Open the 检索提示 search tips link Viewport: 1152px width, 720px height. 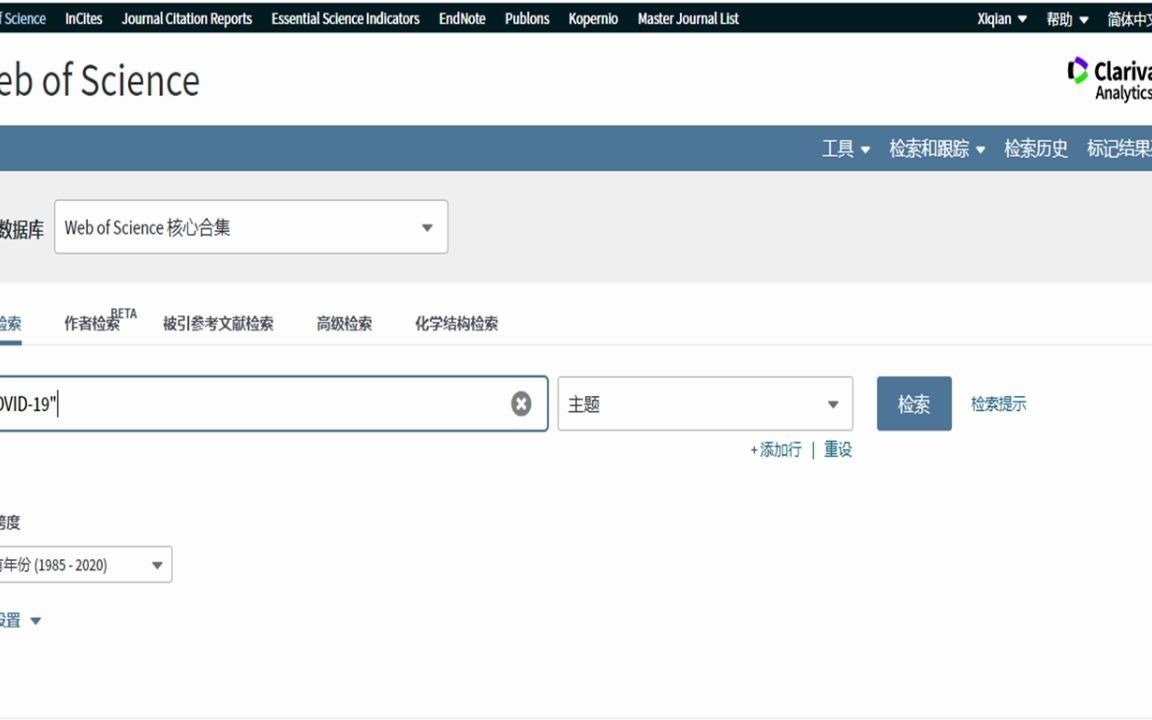click(998, 403)
